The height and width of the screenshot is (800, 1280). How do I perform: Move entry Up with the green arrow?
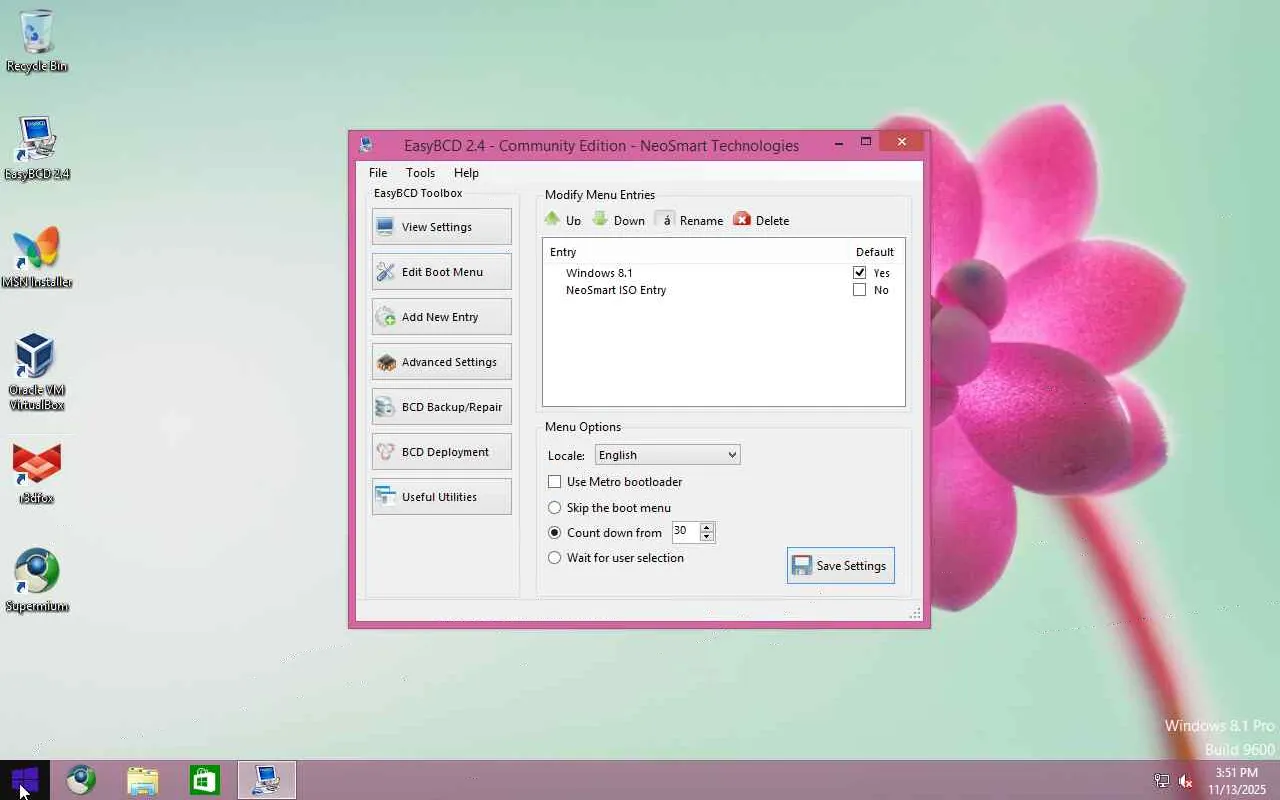tap(562, 220)
